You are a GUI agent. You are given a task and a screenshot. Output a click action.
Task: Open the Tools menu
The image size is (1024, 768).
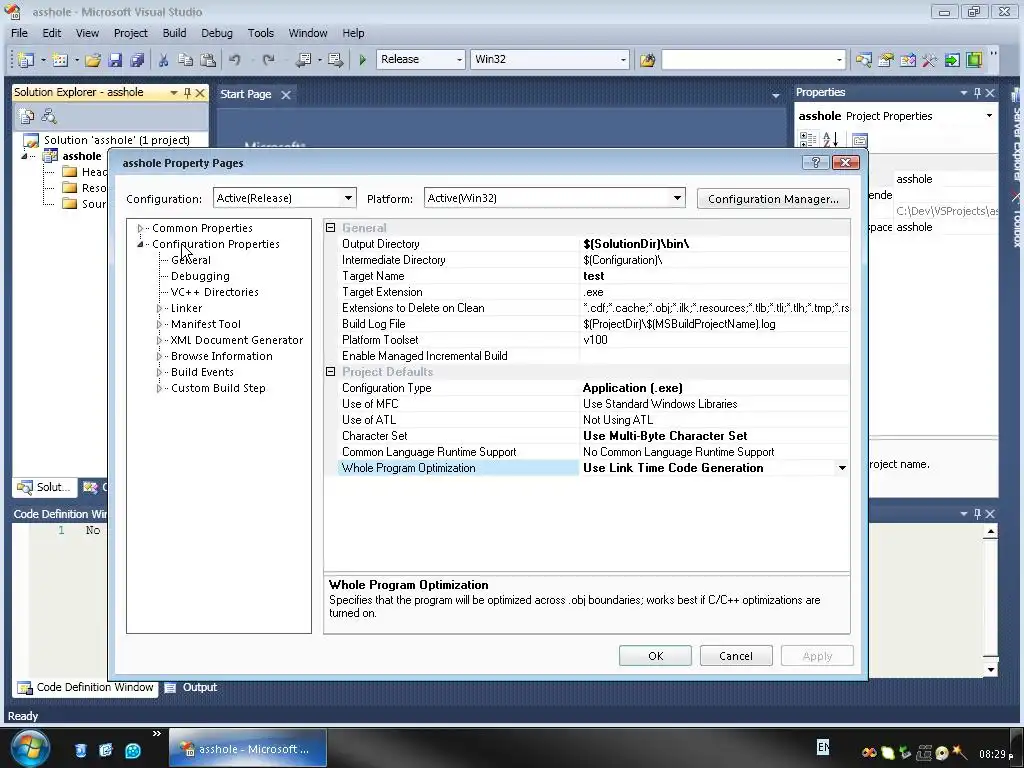pos(261,33)
